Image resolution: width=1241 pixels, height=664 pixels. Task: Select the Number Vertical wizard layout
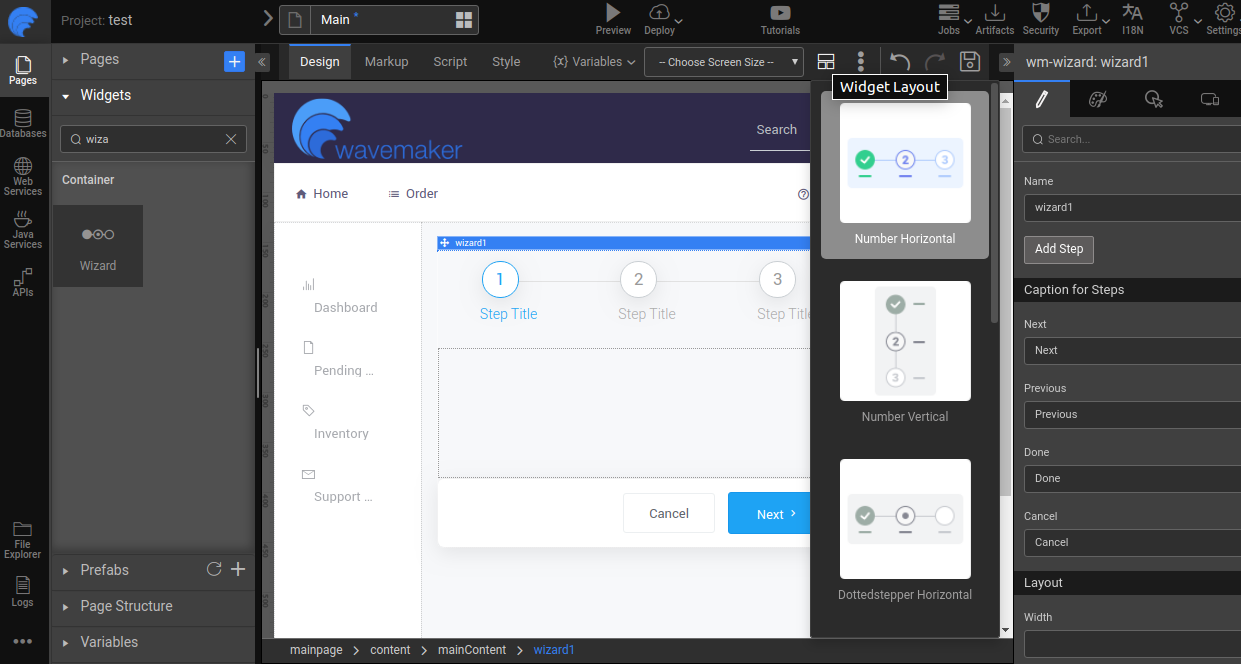pyautogui.click(x=904, y=341)
